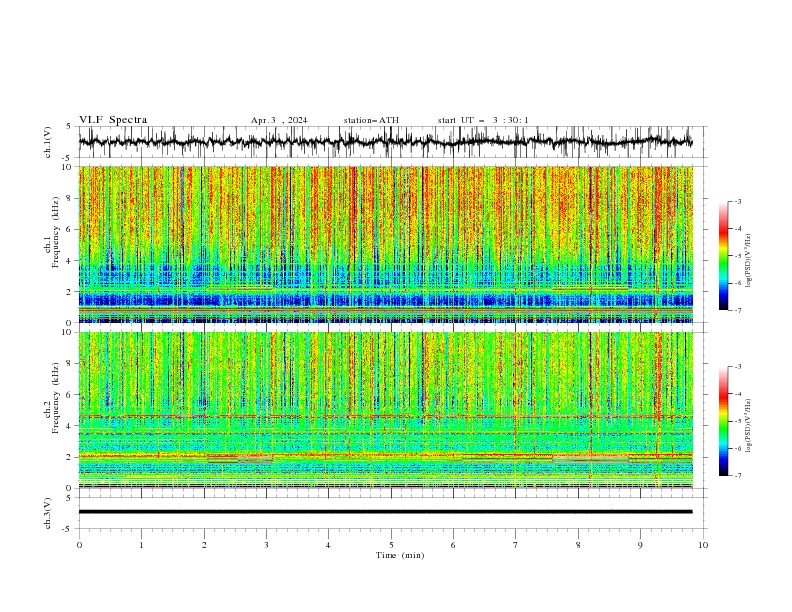Click the upper color bar "log(PSD)(V²/Hz)" label
This screenshot has height=612, width=792.
748,261
